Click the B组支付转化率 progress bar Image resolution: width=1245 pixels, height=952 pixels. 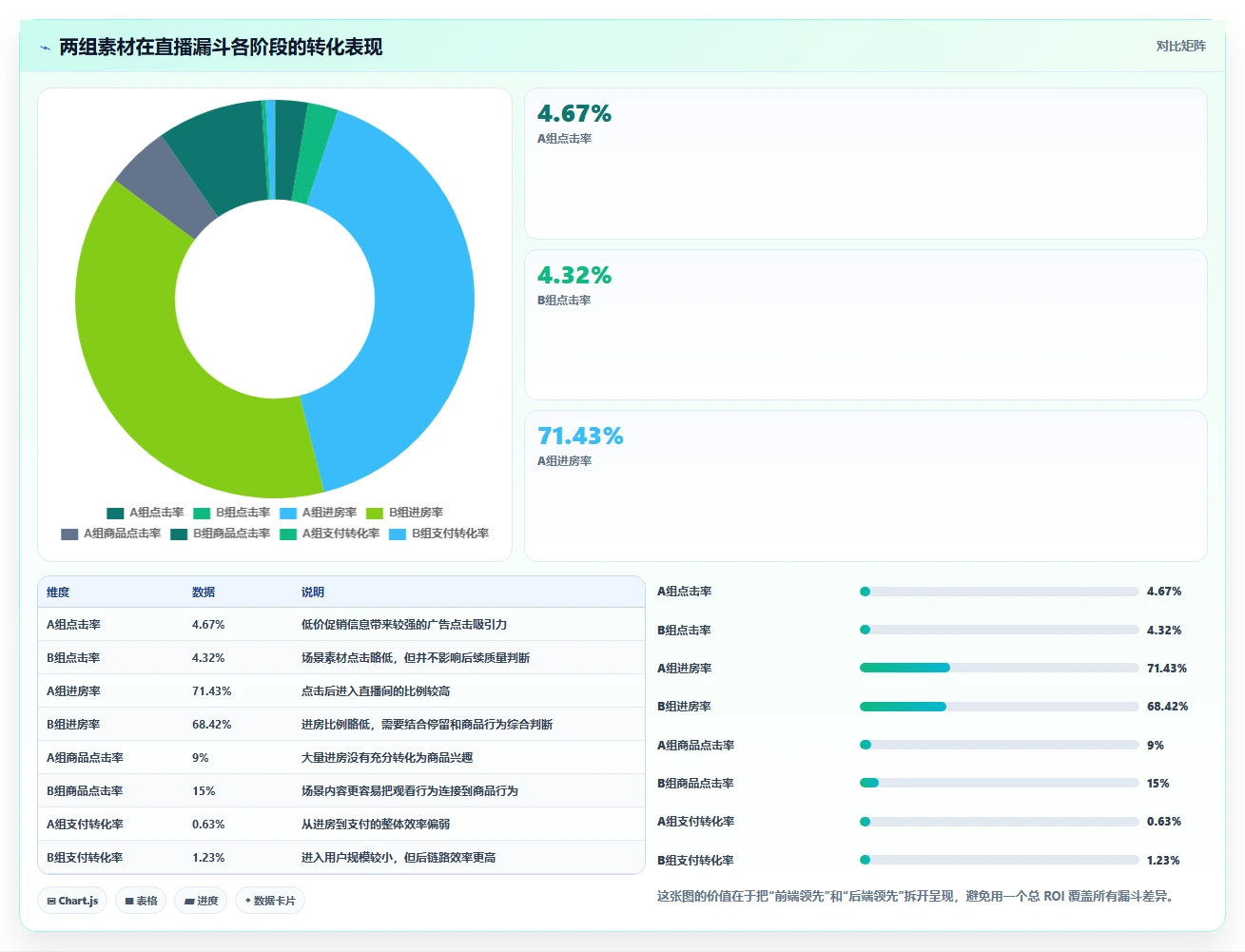999,860
